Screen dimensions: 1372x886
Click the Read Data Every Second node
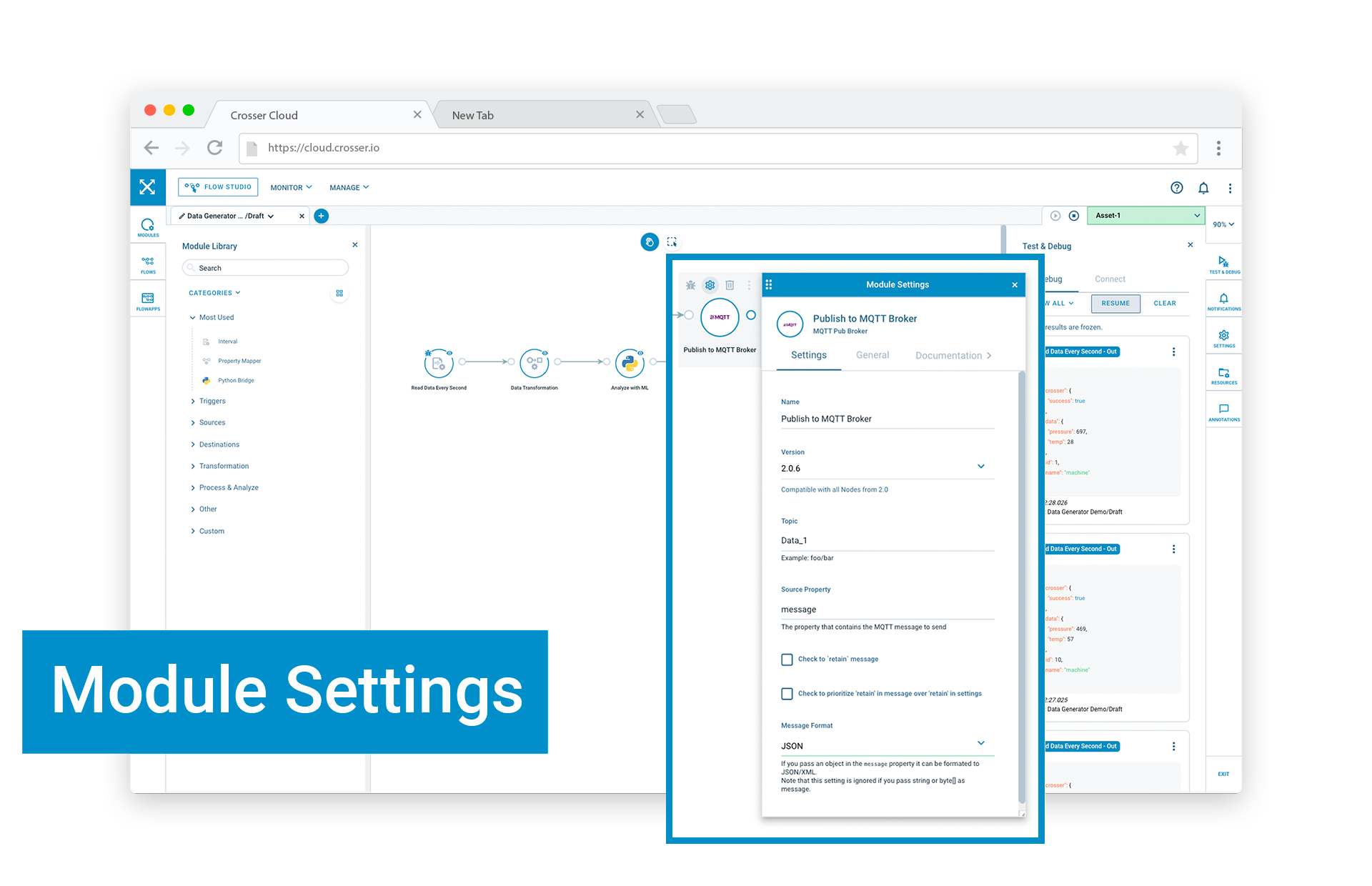[x=439, y=363]
